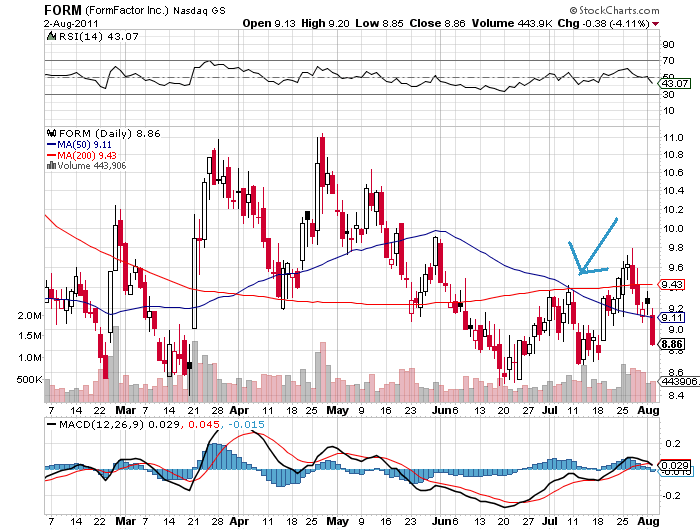Screen dimensions: 700x530
Task: Click the (FormFactor Inc.) company name
Action: click(127, 10)
